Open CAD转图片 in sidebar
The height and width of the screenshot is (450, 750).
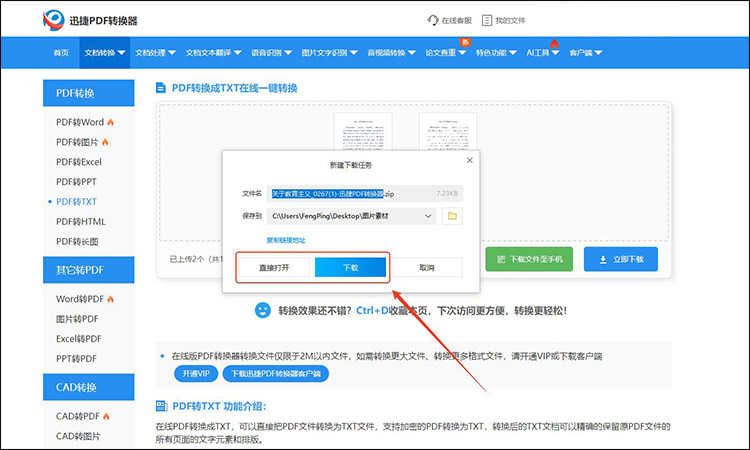coord(78,436)
